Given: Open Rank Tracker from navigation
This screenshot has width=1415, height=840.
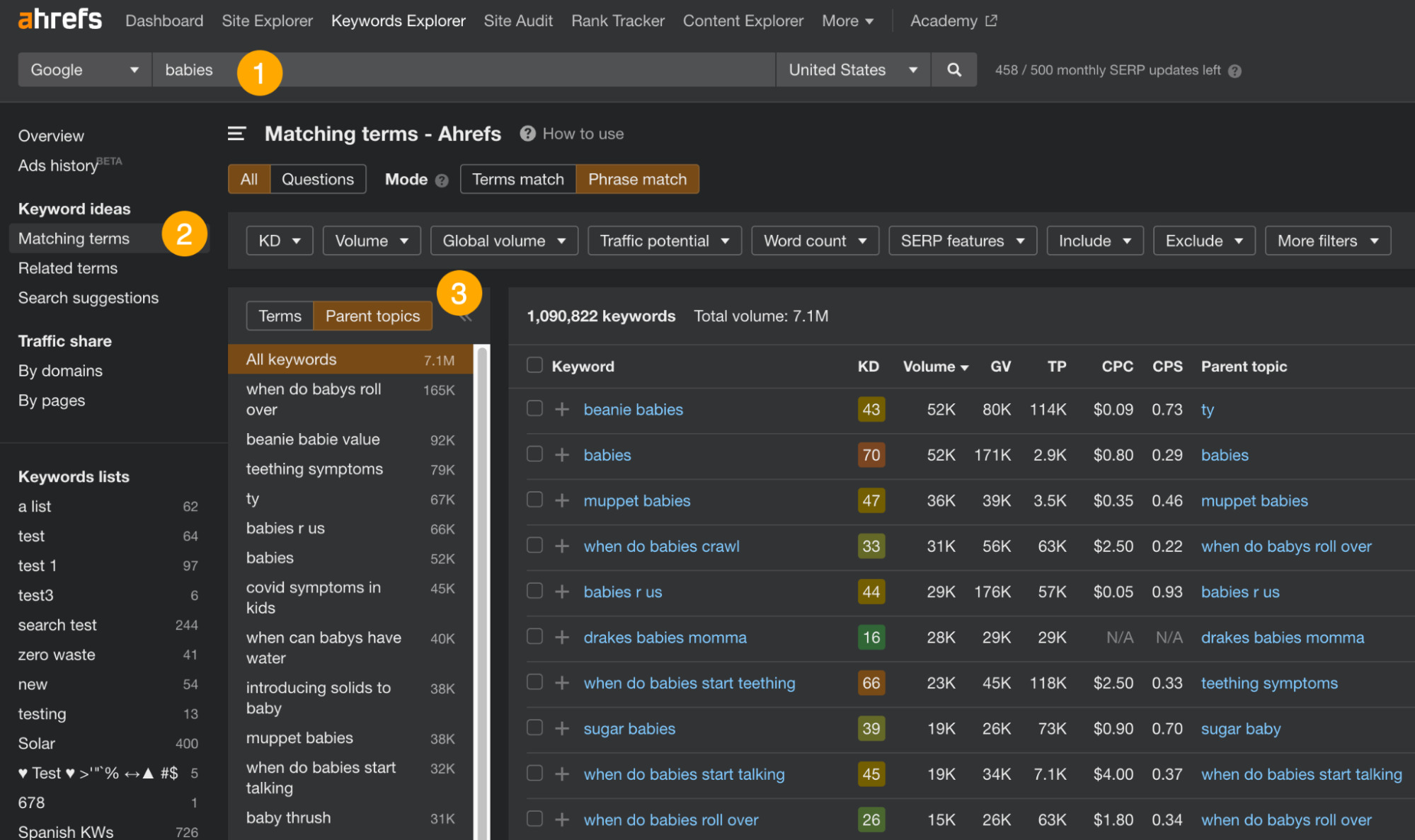Looking at the screenshot, I should [x=618, y=21].
